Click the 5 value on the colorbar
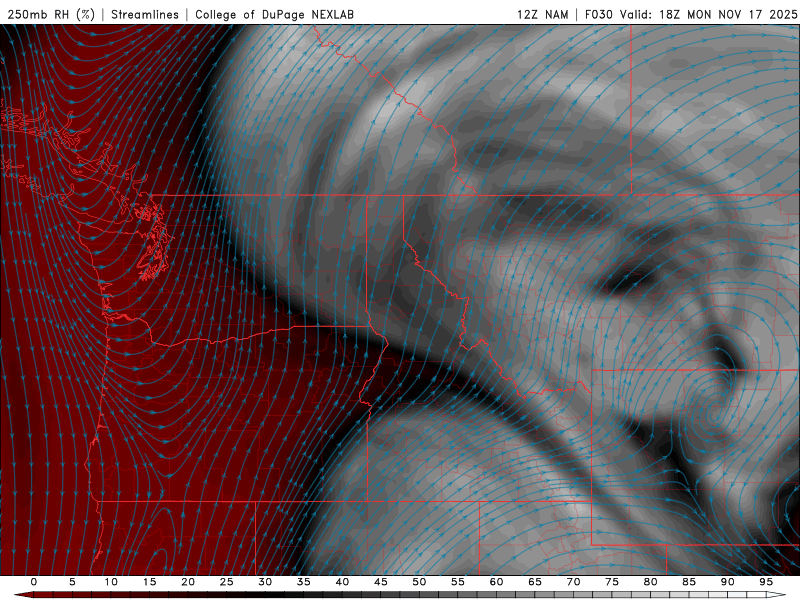Image resolution: width=800 pixels, height=600 pixels. click(72, 582)
